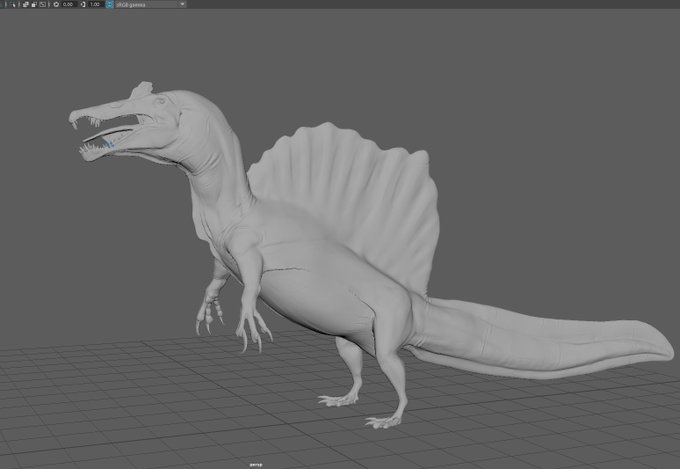The width and height of the screenshot is (680, 469).
Task: Click the gamma icon beside the 1.00 field
Action: [83, 4]
